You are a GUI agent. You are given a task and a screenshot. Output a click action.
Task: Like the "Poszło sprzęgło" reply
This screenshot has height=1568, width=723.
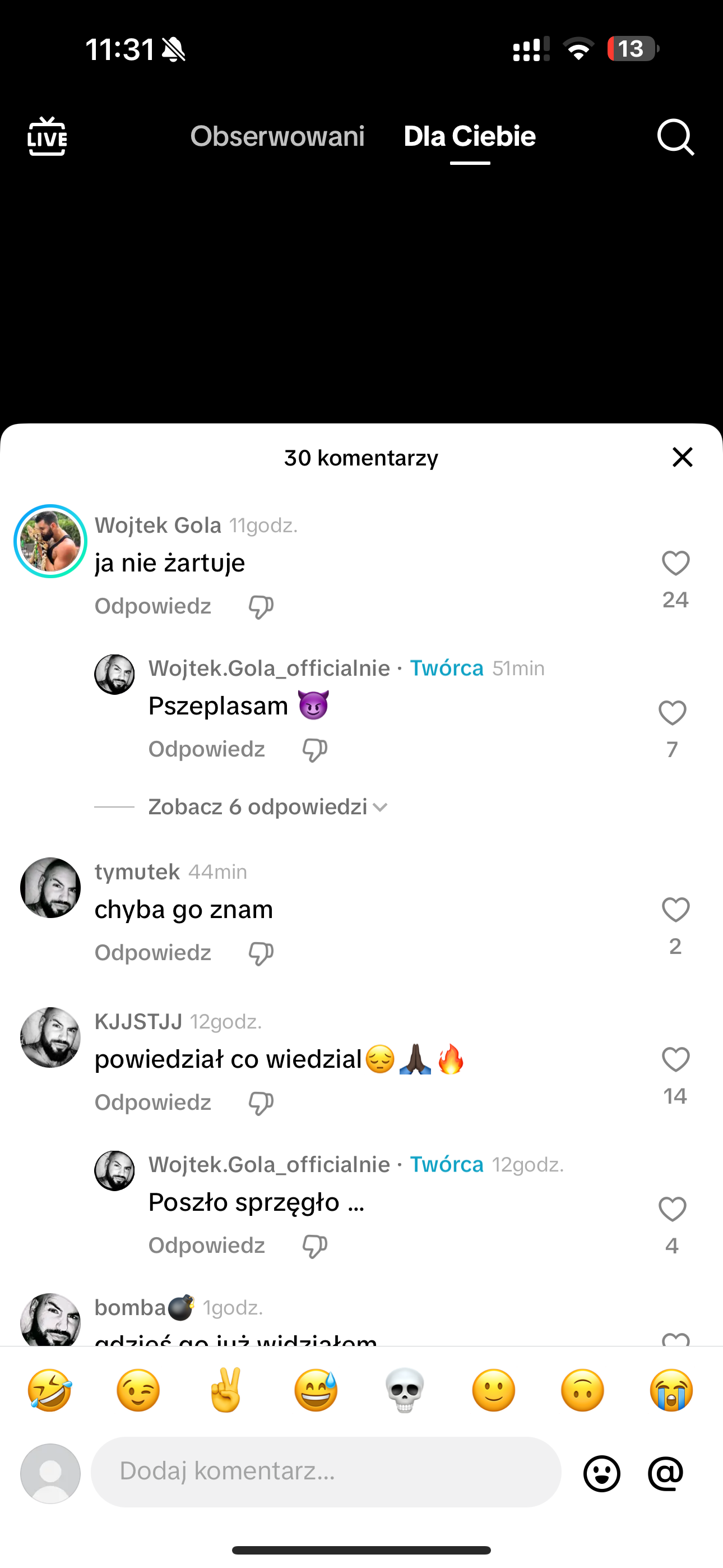673,1210
